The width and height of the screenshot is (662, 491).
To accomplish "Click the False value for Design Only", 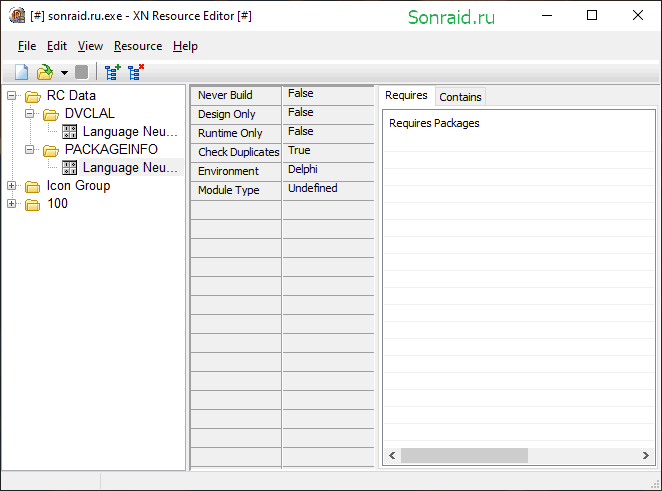I will click(x=301, y=112).
